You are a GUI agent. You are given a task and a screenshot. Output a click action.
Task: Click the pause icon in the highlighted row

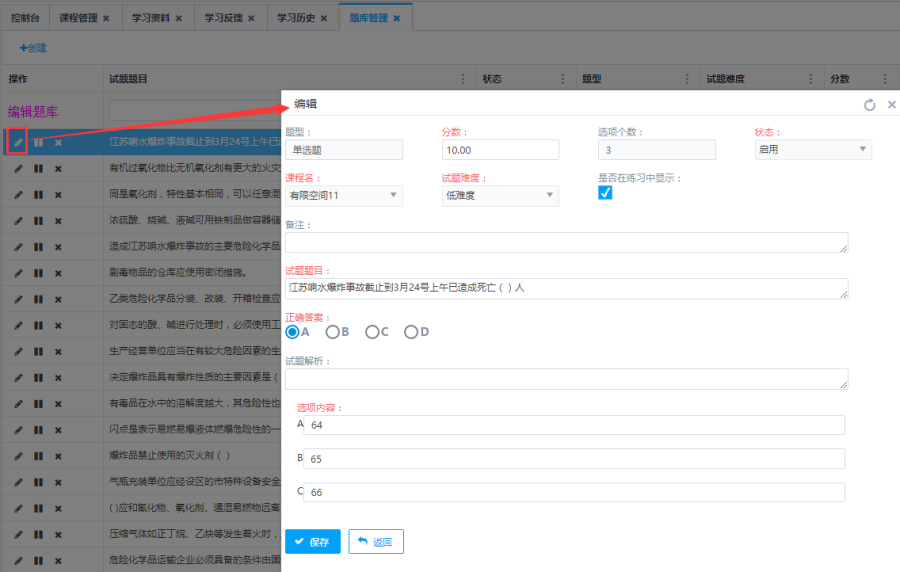pyautogui.click(x=38, y=142)
